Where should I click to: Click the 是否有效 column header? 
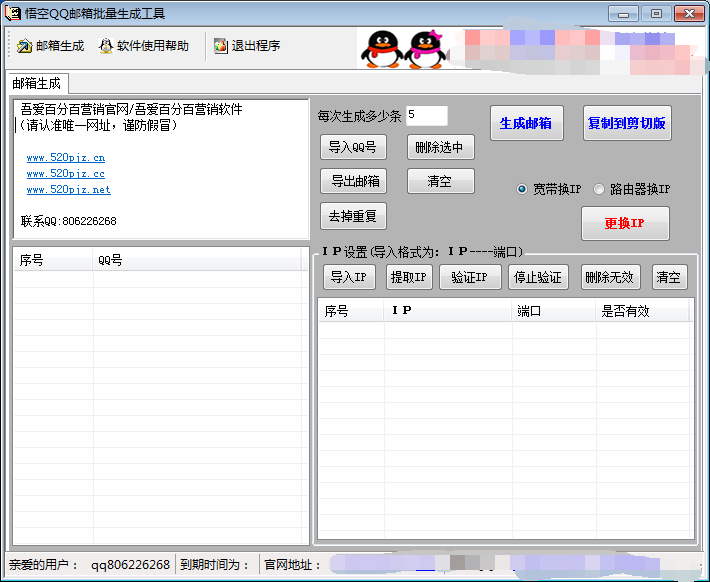pyautogui.click(x=643, y=311)
